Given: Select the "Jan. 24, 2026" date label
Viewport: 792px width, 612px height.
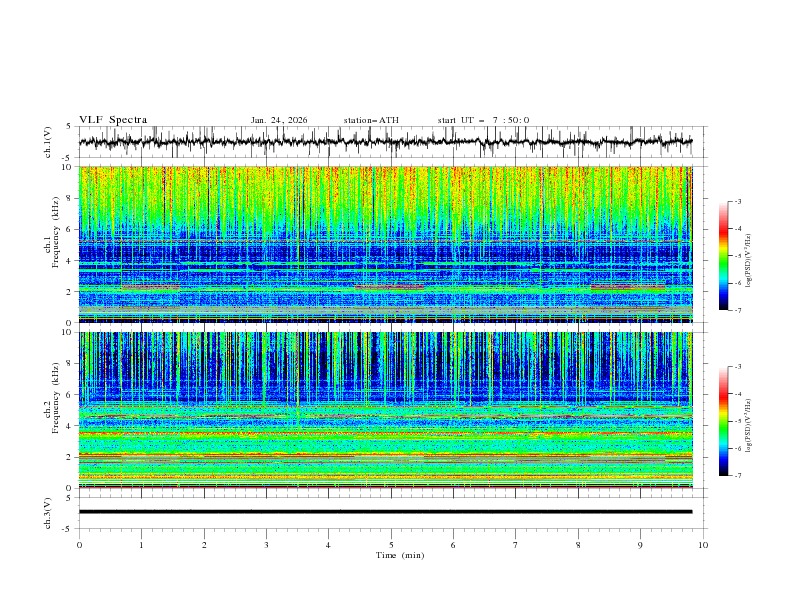Looking at the screenshot, I should [x=279, y=120].
